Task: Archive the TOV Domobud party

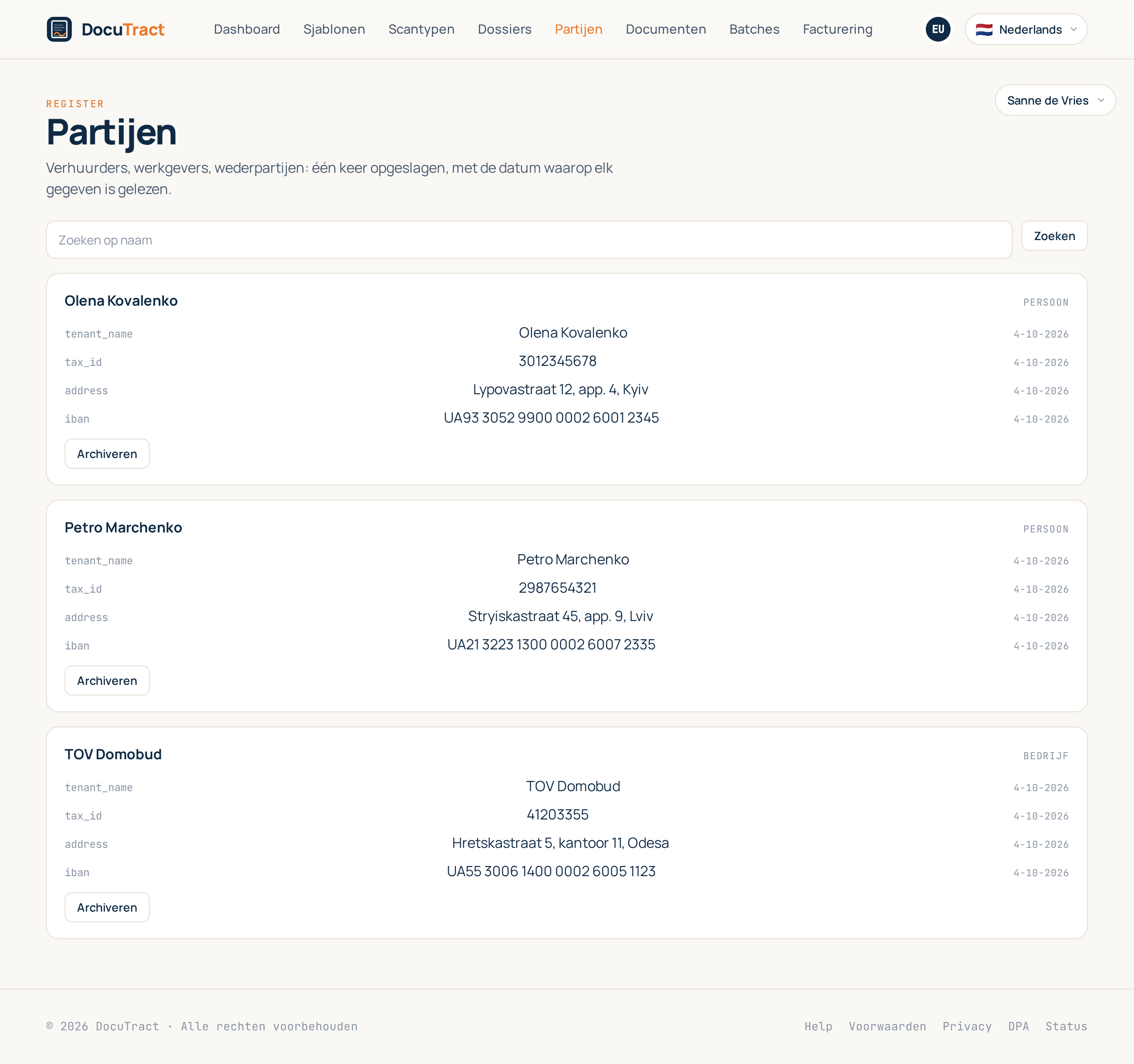Action: [x=107, y=907]
